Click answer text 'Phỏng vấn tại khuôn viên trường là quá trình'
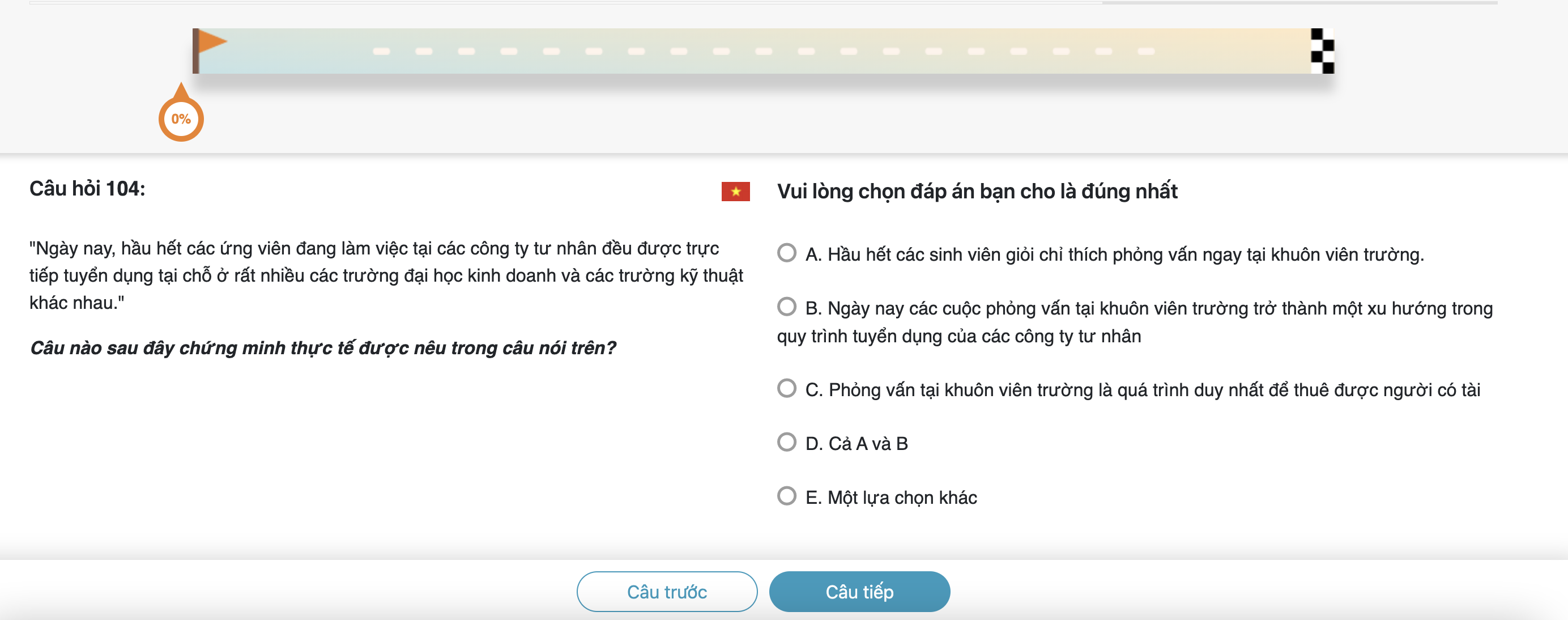Image resolution: width=1568 pixels, height=620 pixels. [x=1142, y=390]
